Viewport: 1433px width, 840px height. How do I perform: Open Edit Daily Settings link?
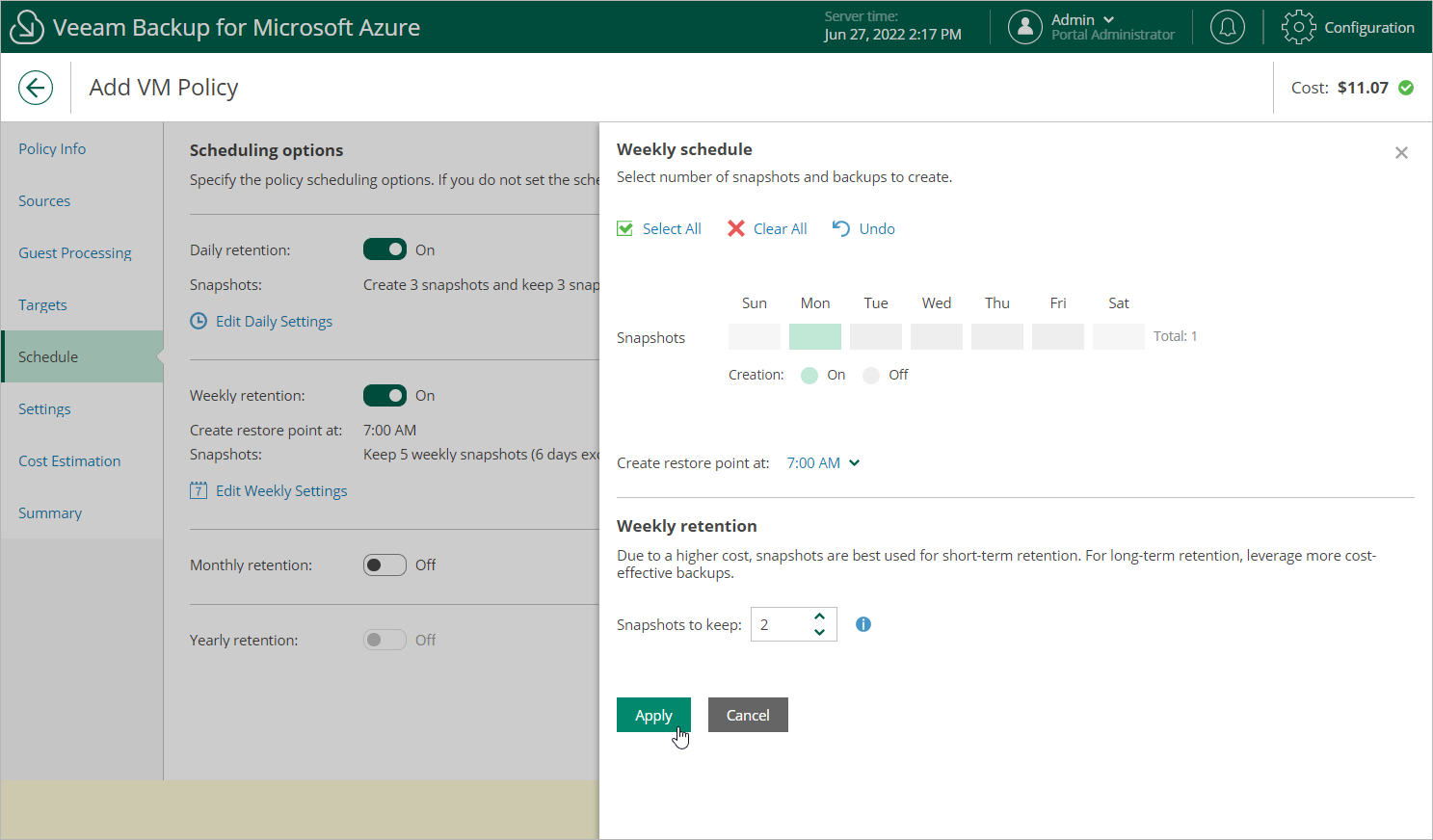coord(274,321)
